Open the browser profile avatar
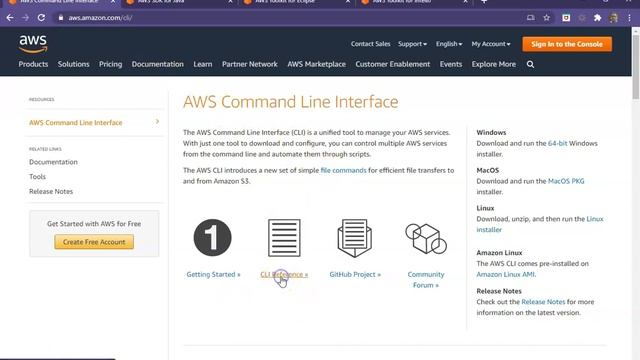The image size is (640, 360). click(613, 18)
